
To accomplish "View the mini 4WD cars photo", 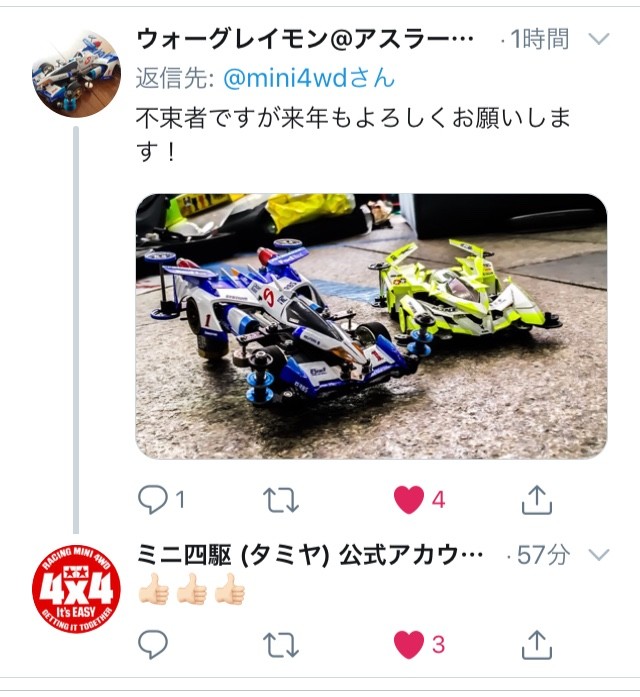I will click(x=371, y=326).
